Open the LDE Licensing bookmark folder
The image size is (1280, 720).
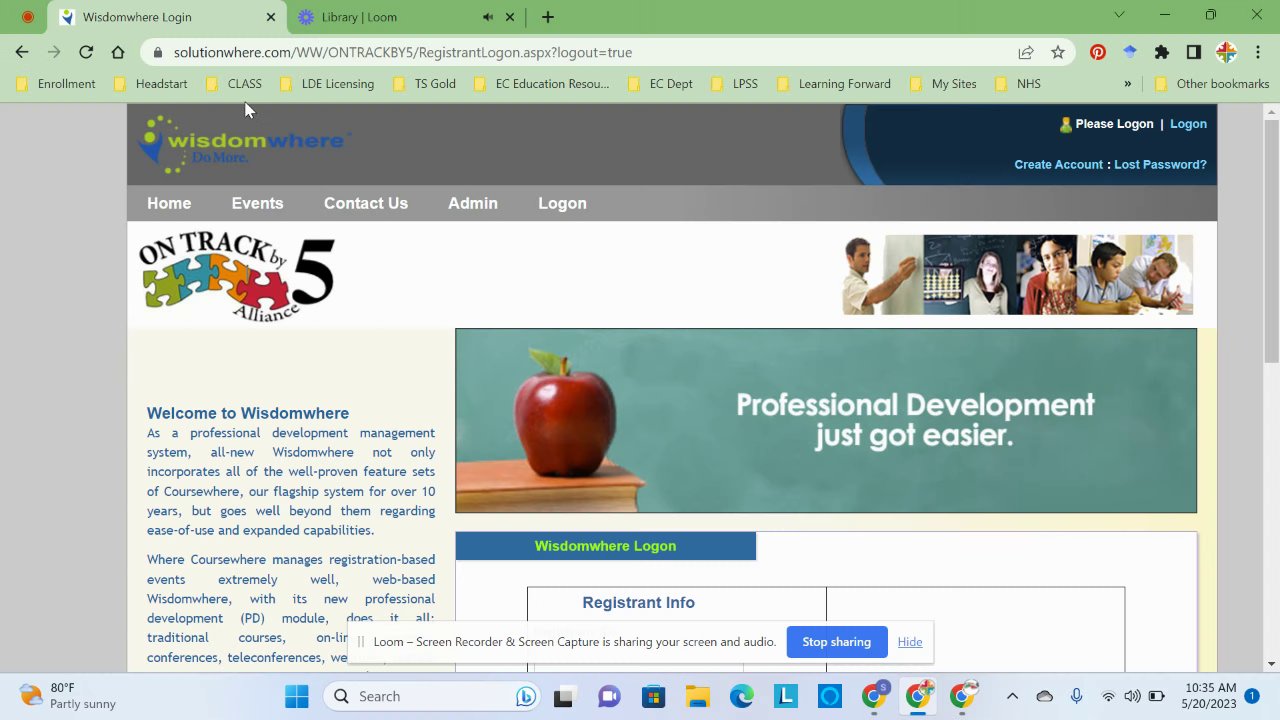327,84
